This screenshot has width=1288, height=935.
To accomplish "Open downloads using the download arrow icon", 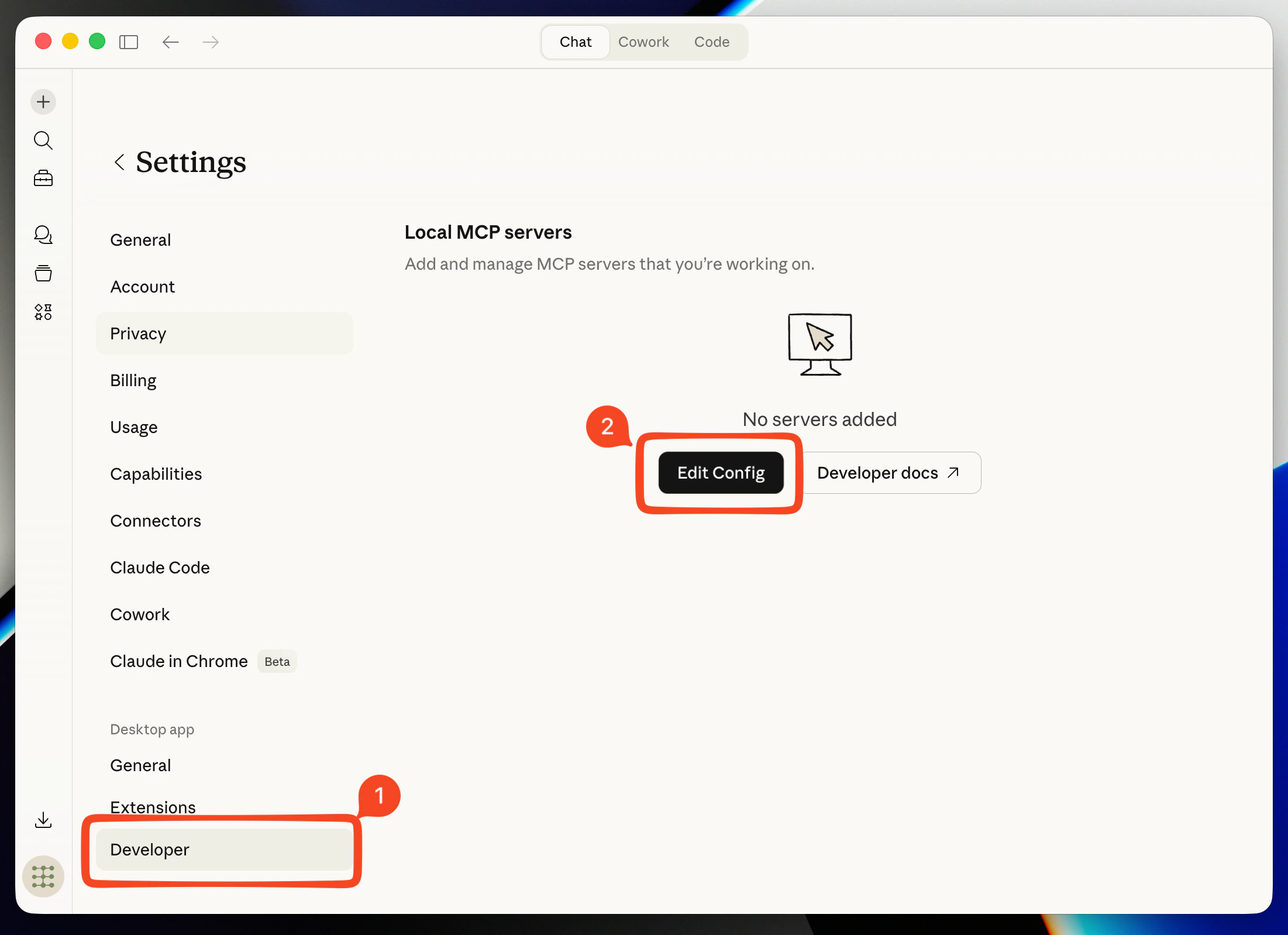I will point(43,819).
